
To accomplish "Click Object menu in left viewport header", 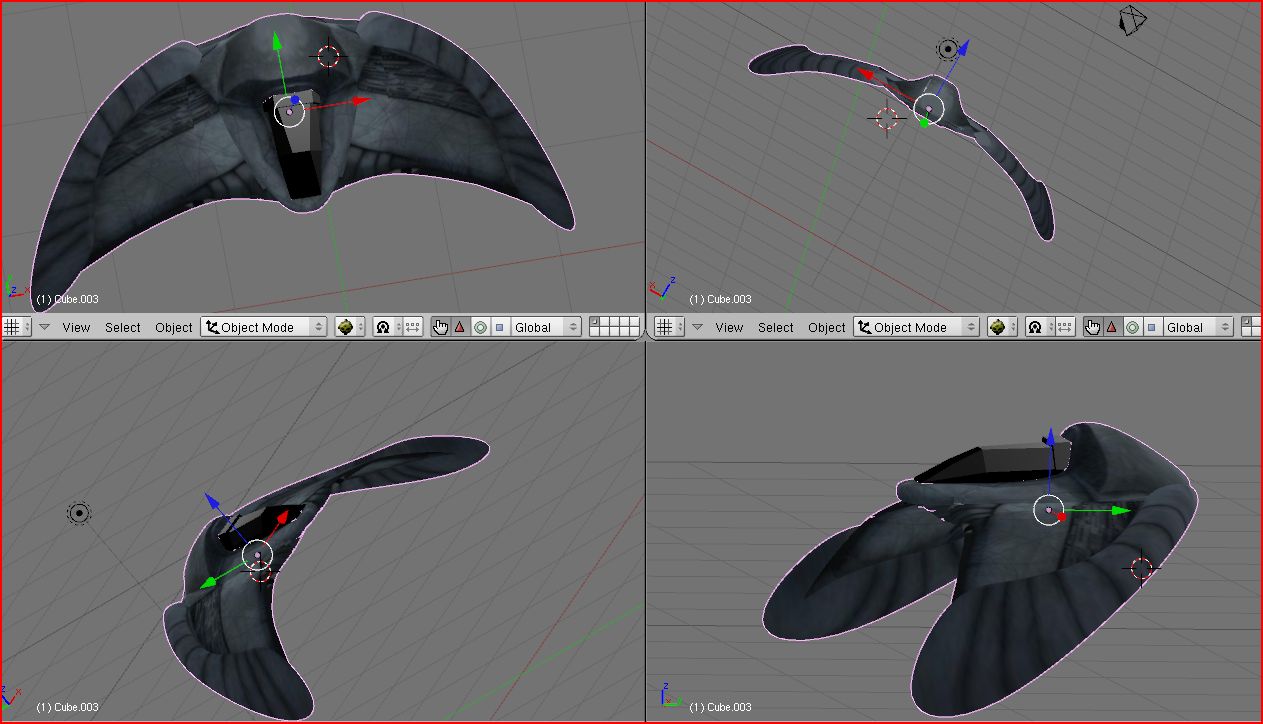I will [173, 327].
